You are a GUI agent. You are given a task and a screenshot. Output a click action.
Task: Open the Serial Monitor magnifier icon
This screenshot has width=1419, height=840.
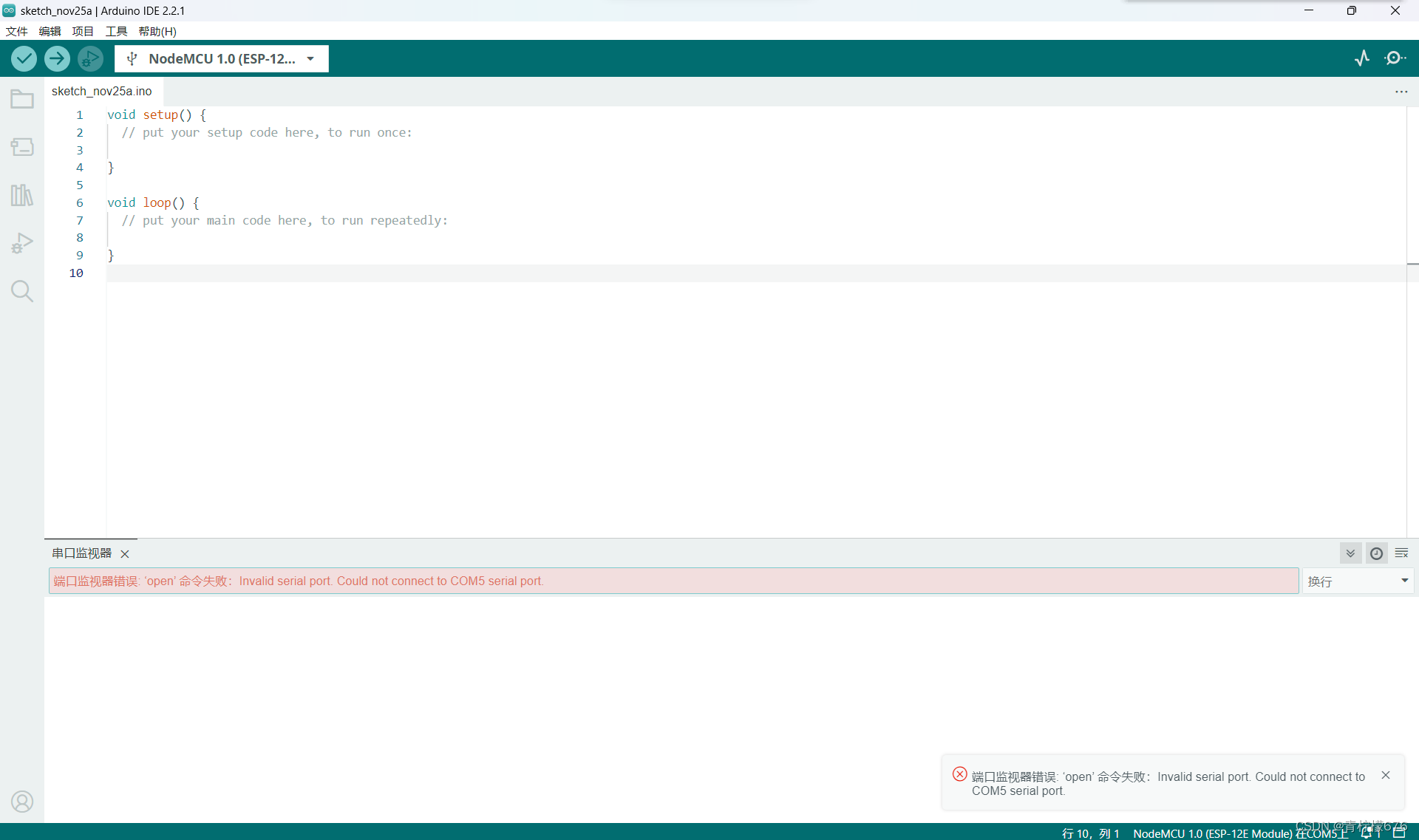point(1395,58)
